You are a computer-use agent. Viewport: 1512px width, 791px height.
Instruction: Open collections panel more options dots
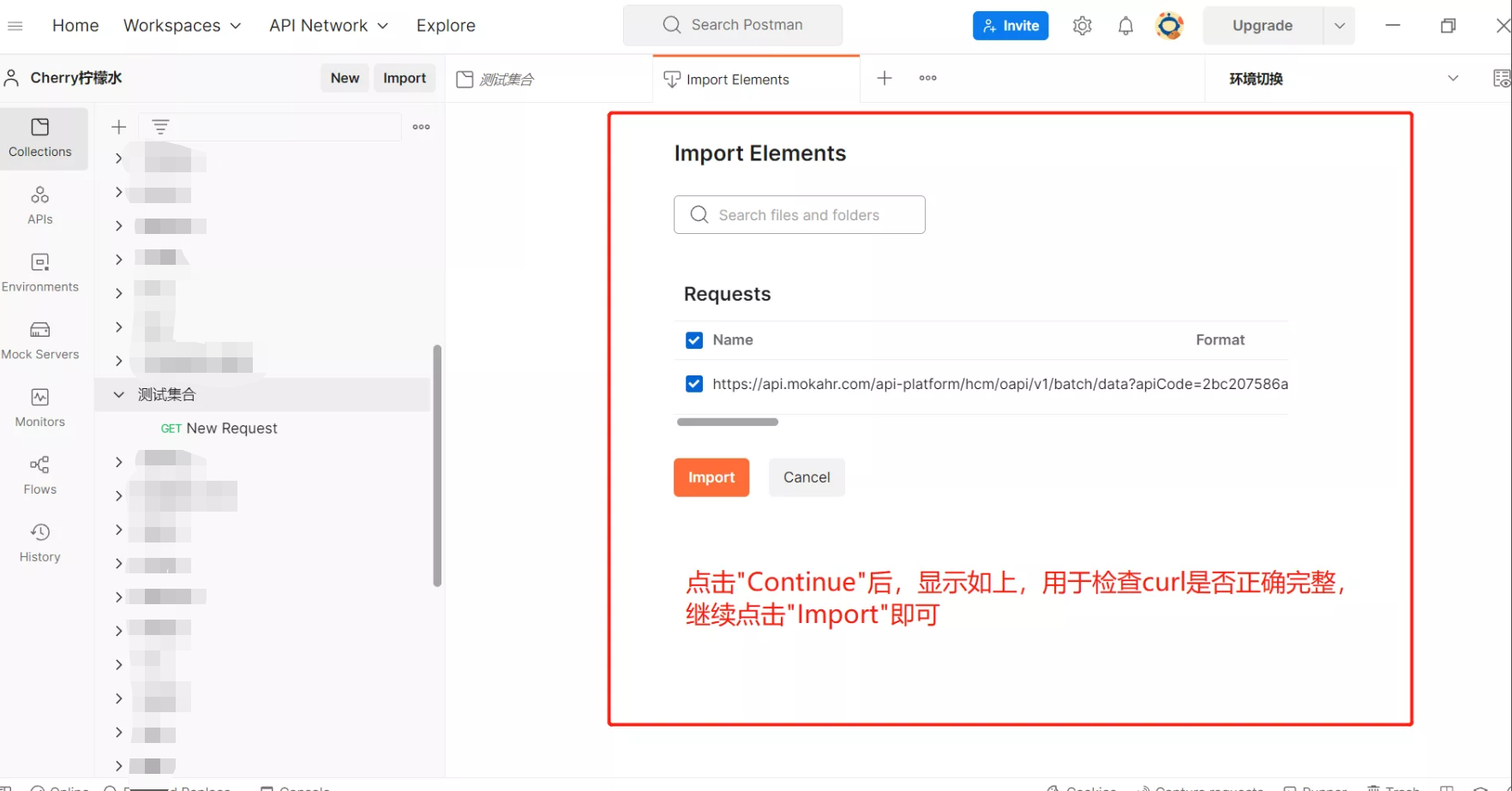[x=421, y=127]
